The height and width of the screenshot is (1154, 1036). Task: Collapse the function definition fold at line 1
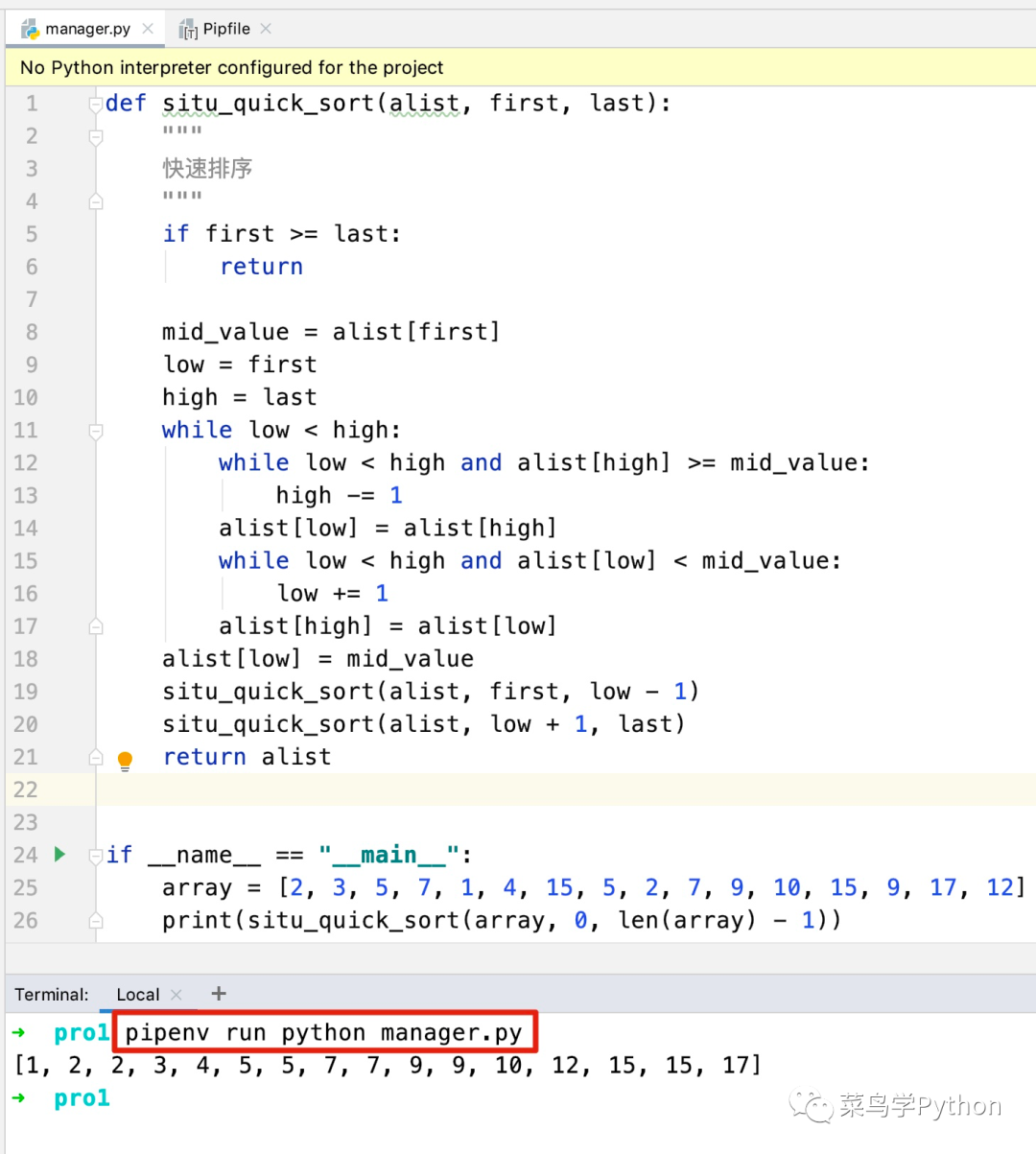[96, 104]
